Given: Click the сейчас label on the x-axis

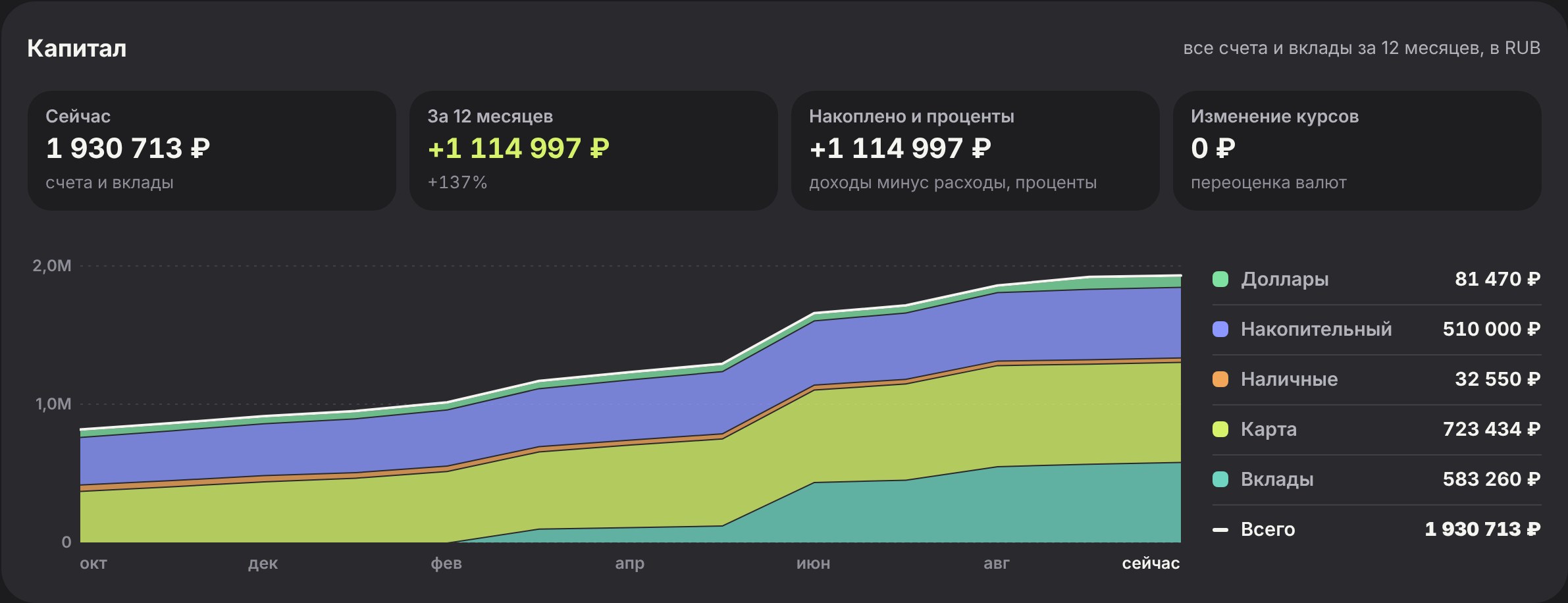Looking at the screenshot, I should [x=1151, y=564].
